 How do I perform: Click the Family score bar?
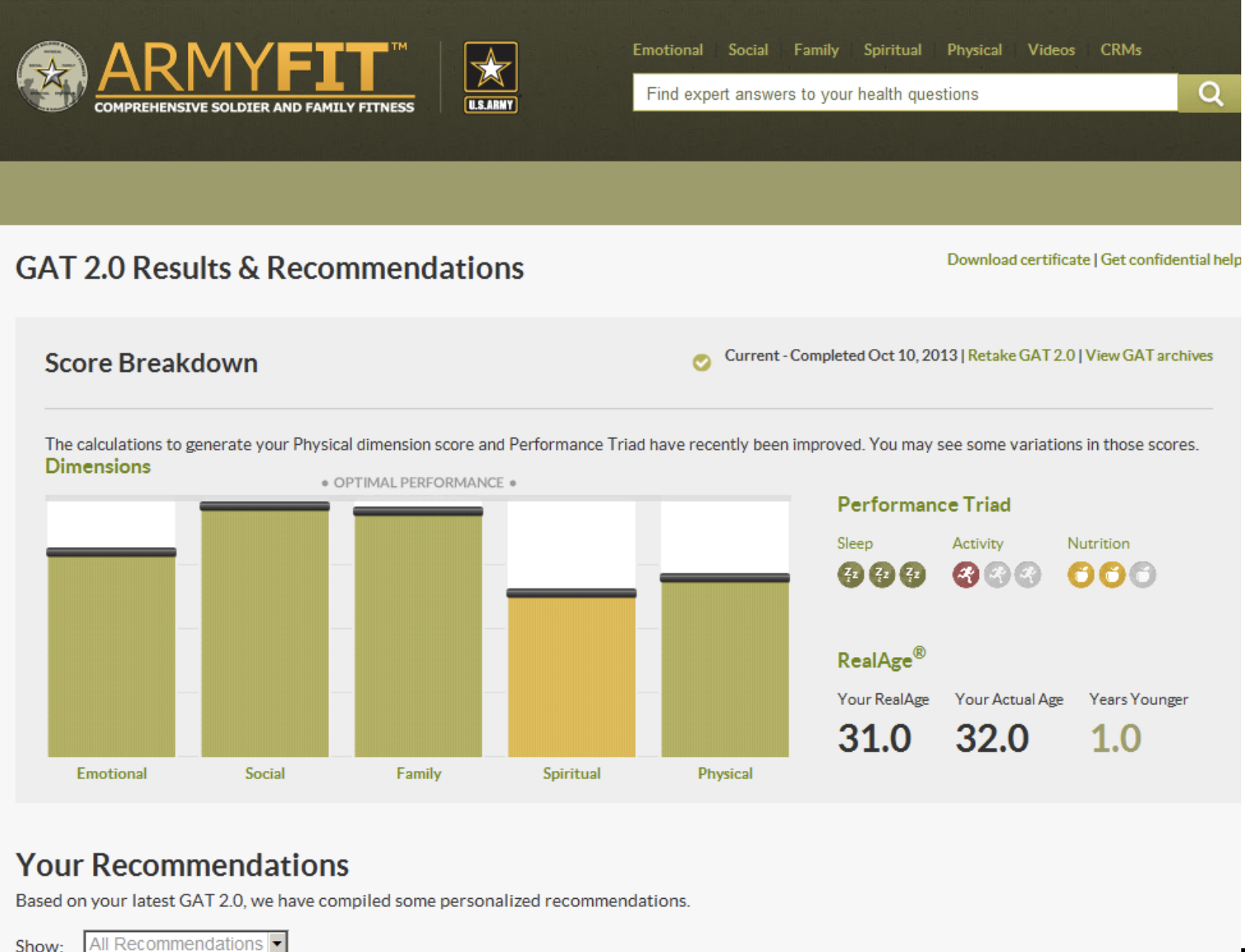point(418,632)
